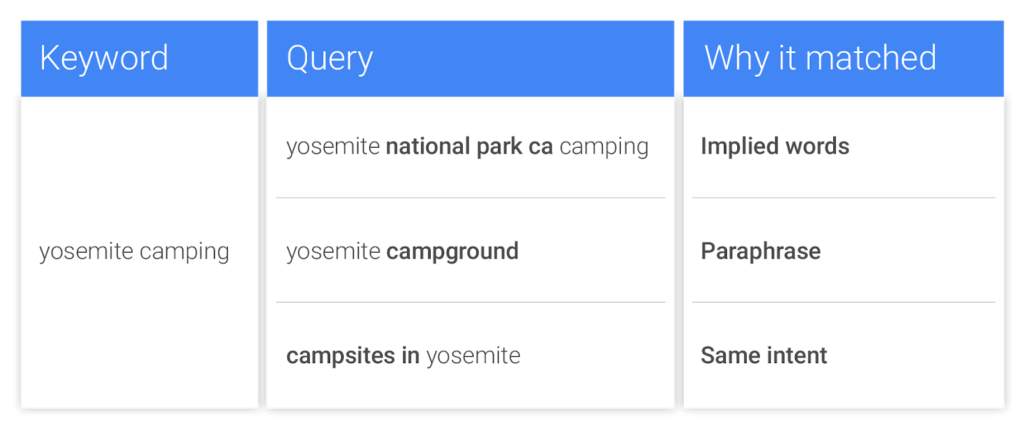
Task: Select the yosemite camping keyword text
Action: click(x=134, y=251)
